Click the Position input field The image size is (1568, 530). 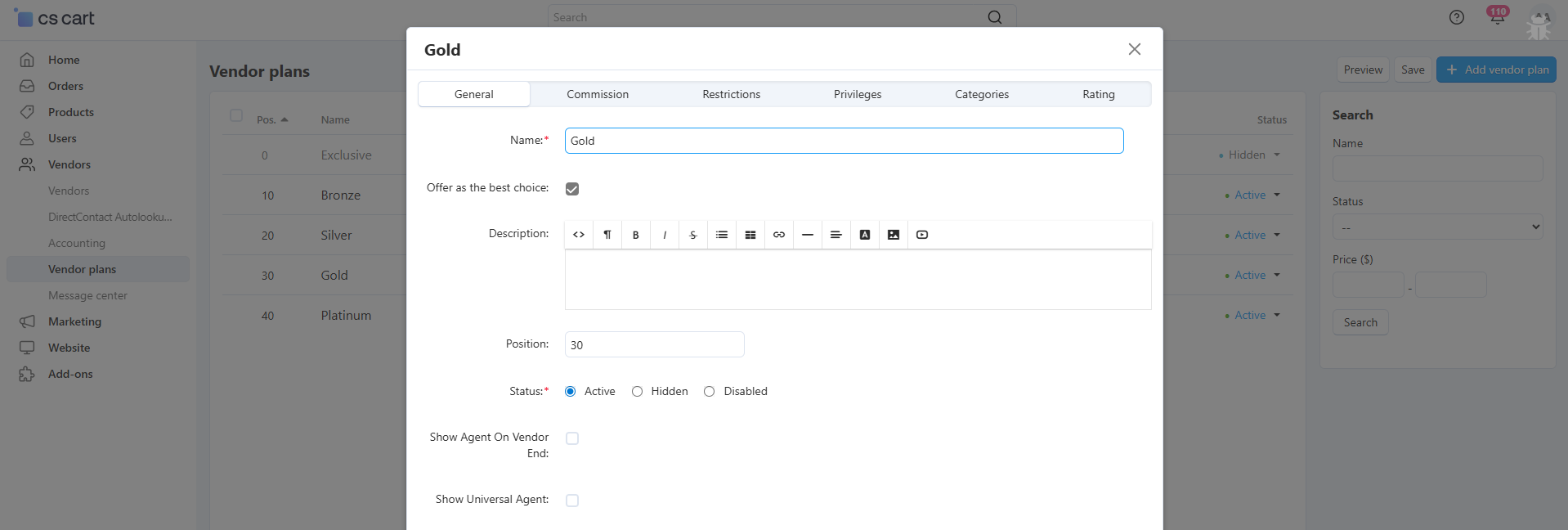654,344
